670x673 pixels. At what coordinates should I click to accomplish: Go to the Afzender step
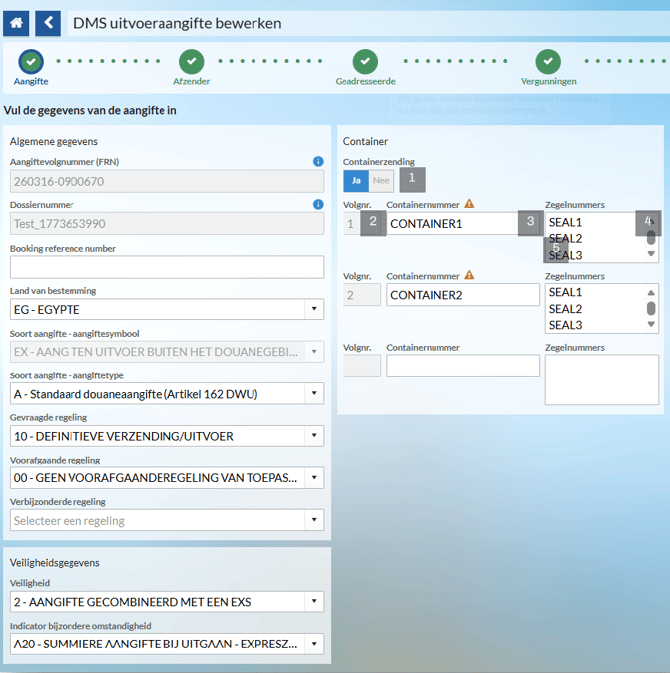[x=191, y=68]
